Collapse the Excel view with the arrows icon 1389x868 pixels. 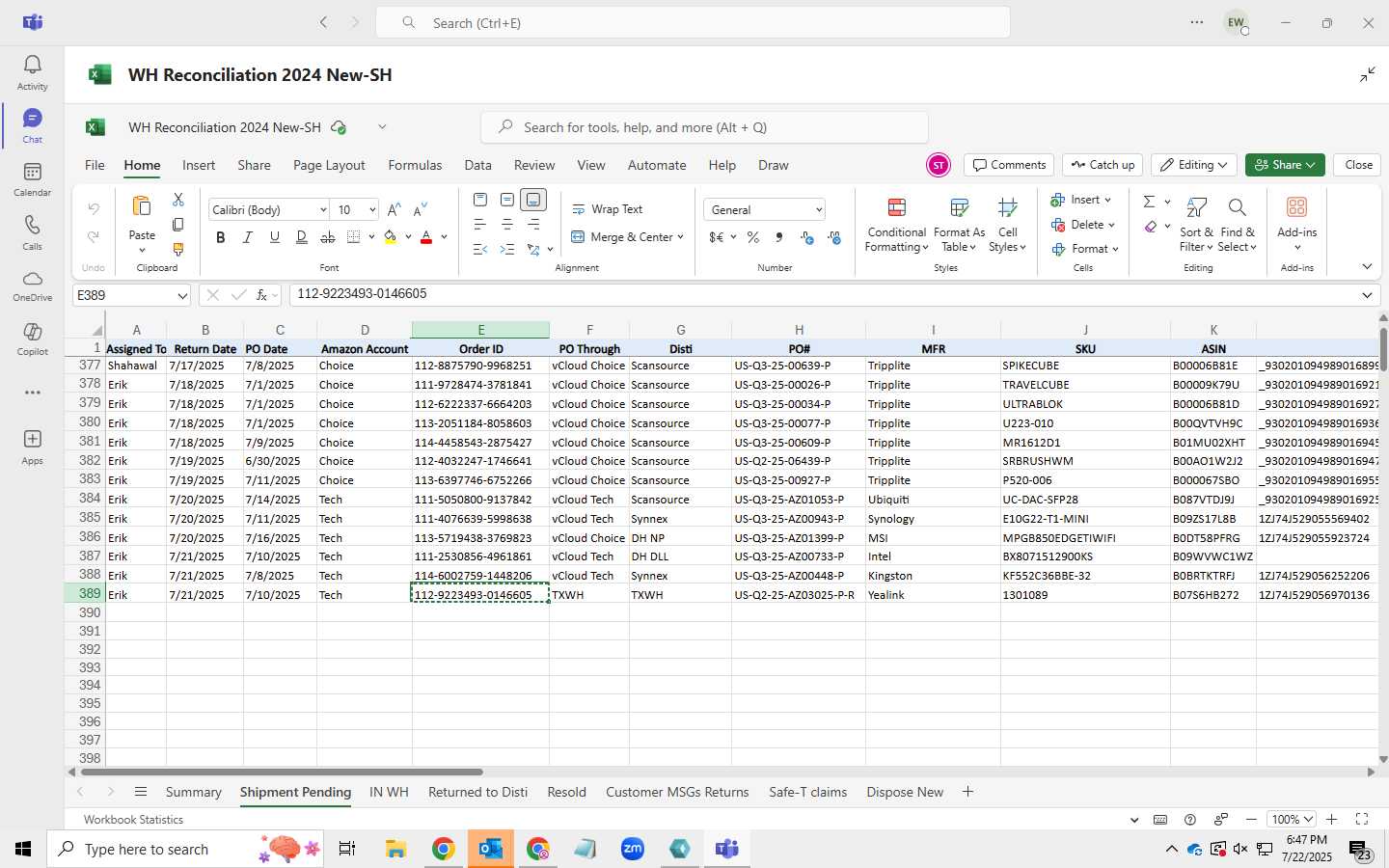(1368, 74)
